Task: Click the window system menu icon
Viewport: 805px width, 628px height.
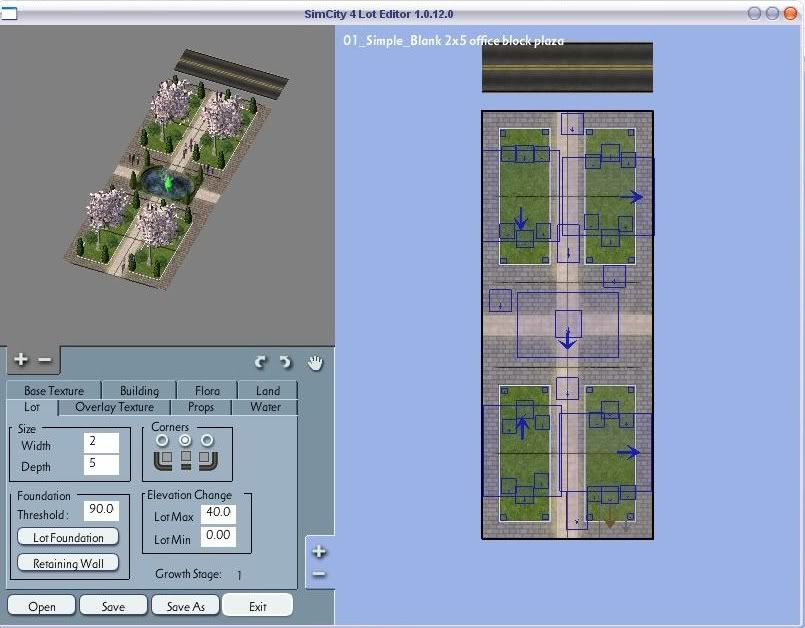Action: pos(9,13)
